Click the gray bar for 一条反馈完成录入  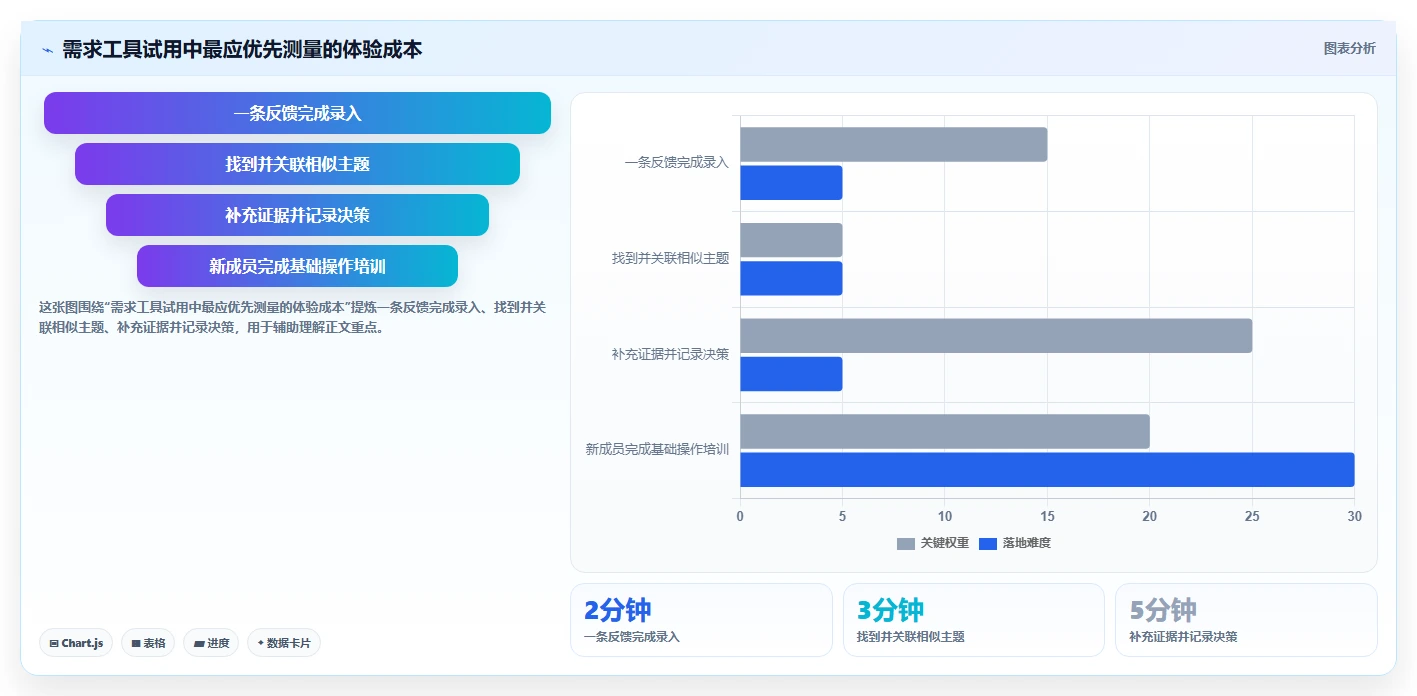click(893, 144)
